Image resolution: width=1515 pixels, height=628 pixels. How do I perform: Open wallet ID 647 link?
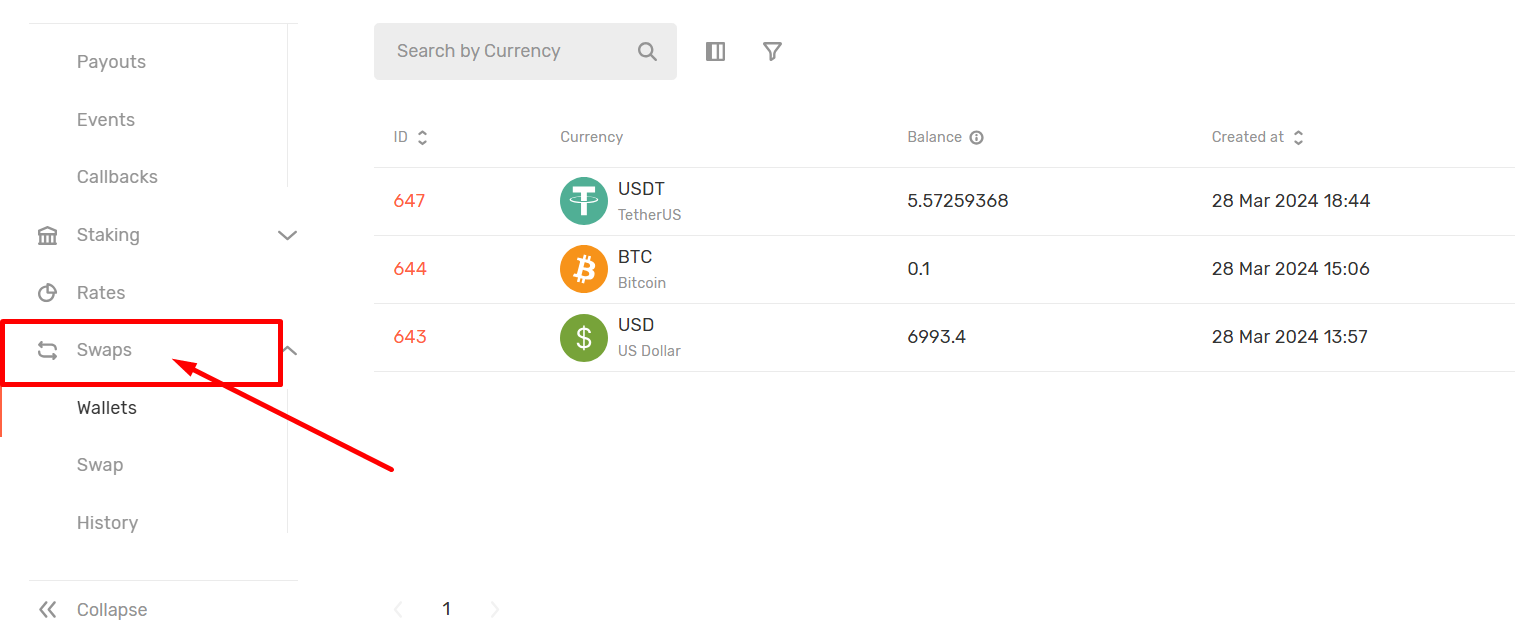click(409, 201)
